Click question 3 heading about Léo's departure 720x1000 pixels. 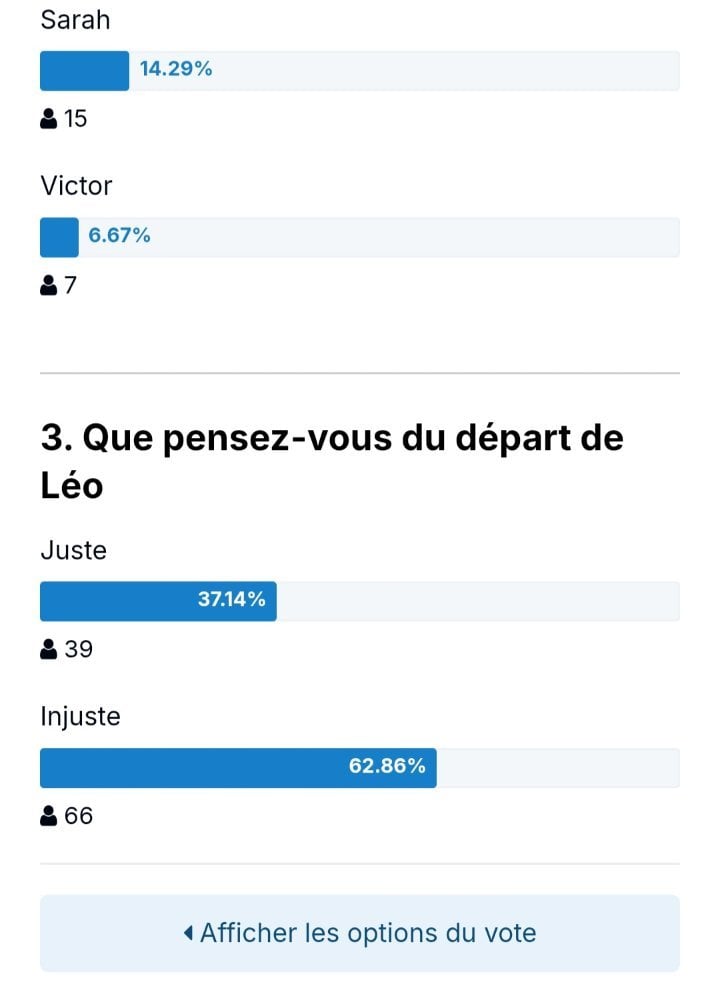332,461
